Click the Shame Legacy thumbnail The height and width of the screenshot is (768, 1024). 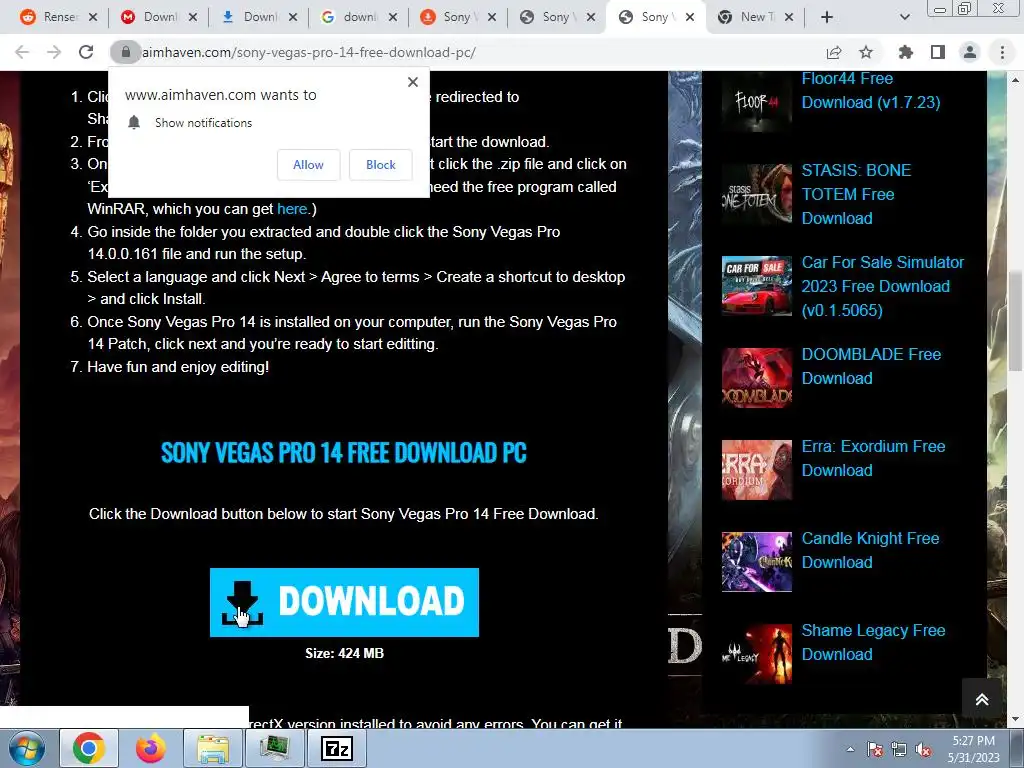point(756,654)
